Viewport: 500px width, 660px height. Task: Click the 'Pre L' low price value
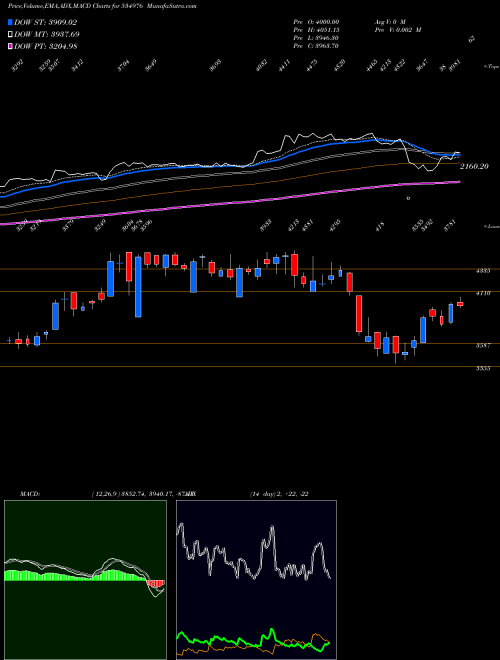pyautogui.click(x=316, y=38)
